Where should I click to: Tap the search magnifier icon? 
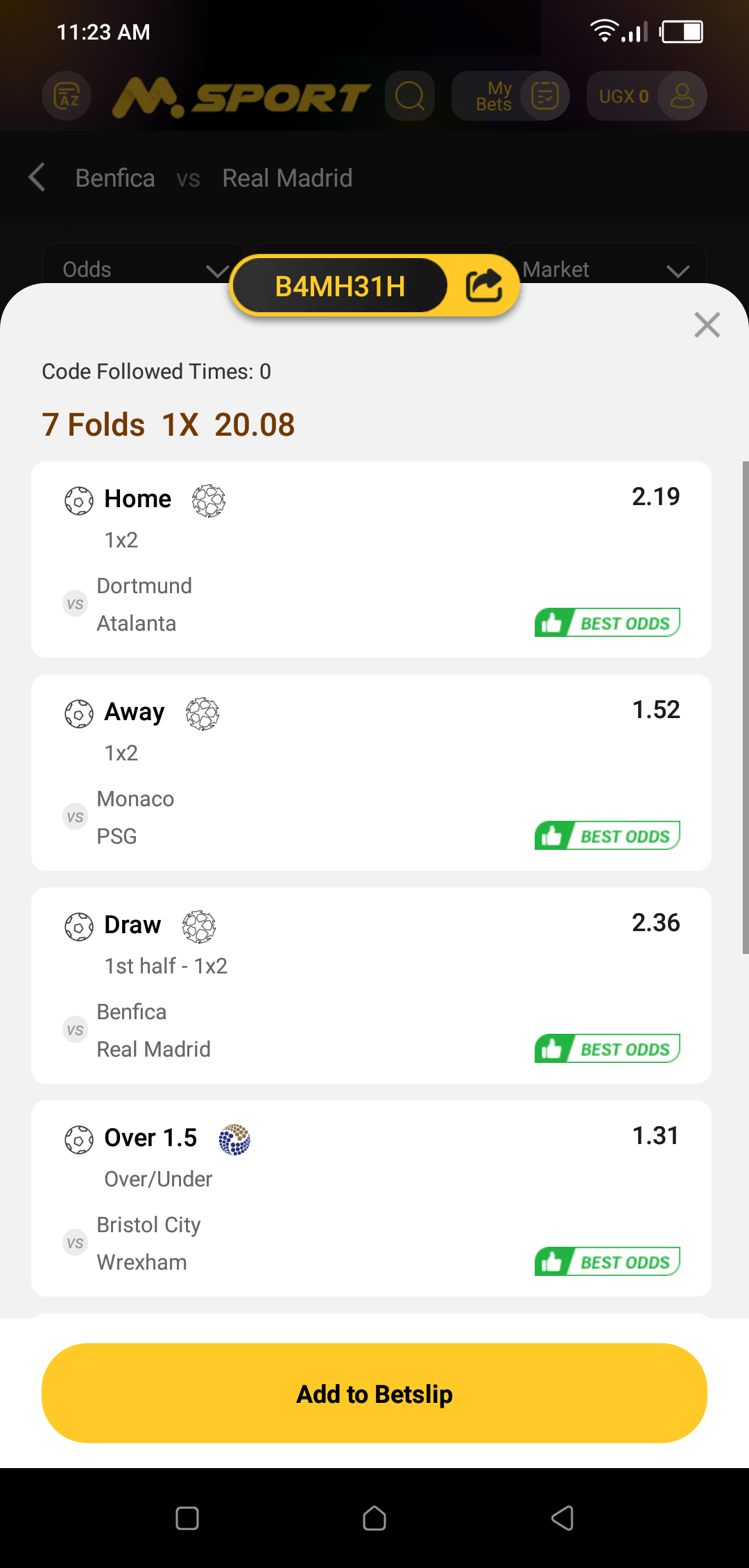coord(410,96)
